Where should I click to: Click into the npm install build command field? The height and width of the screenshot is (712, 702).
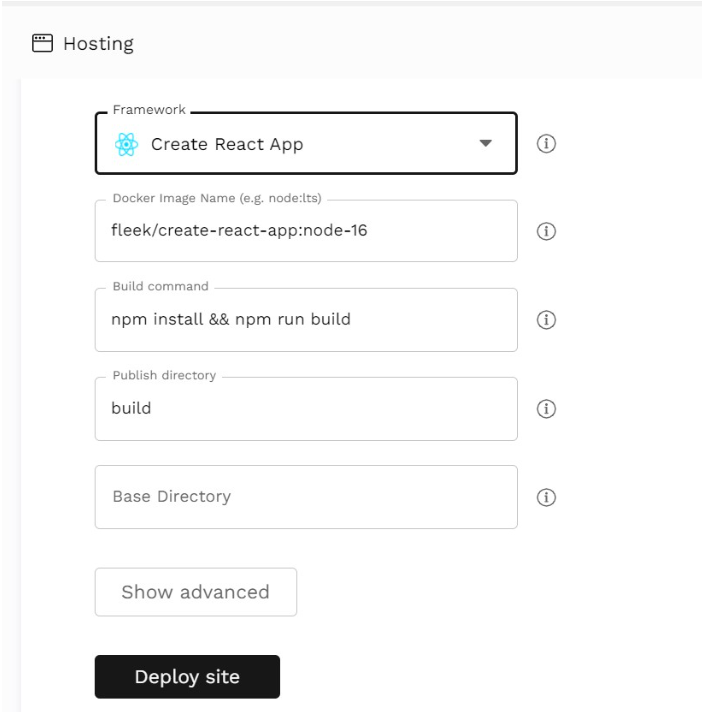[x=306, y=320]
